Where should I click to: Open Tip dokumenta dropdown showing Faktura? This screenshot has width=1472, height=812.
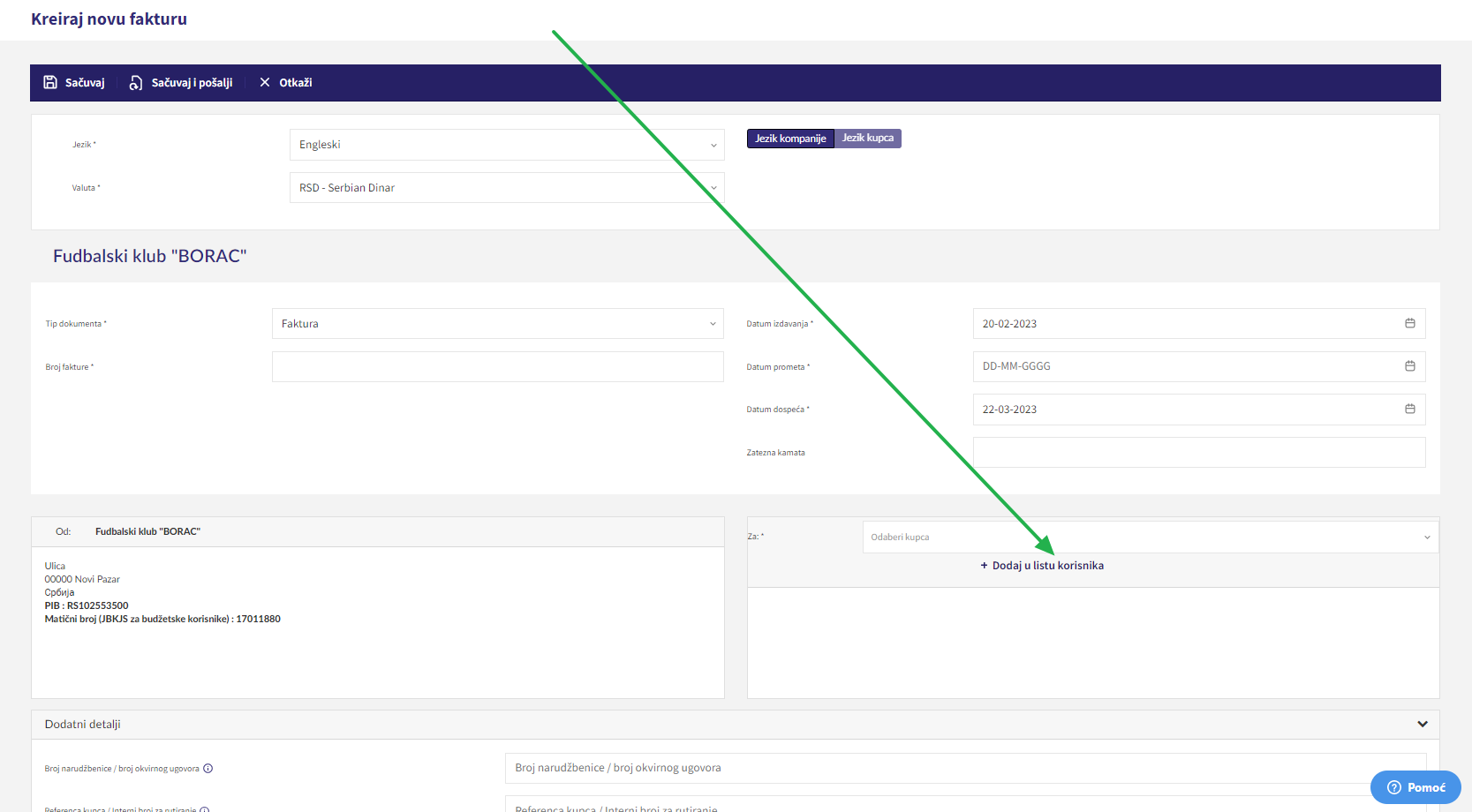click(498, 324)
